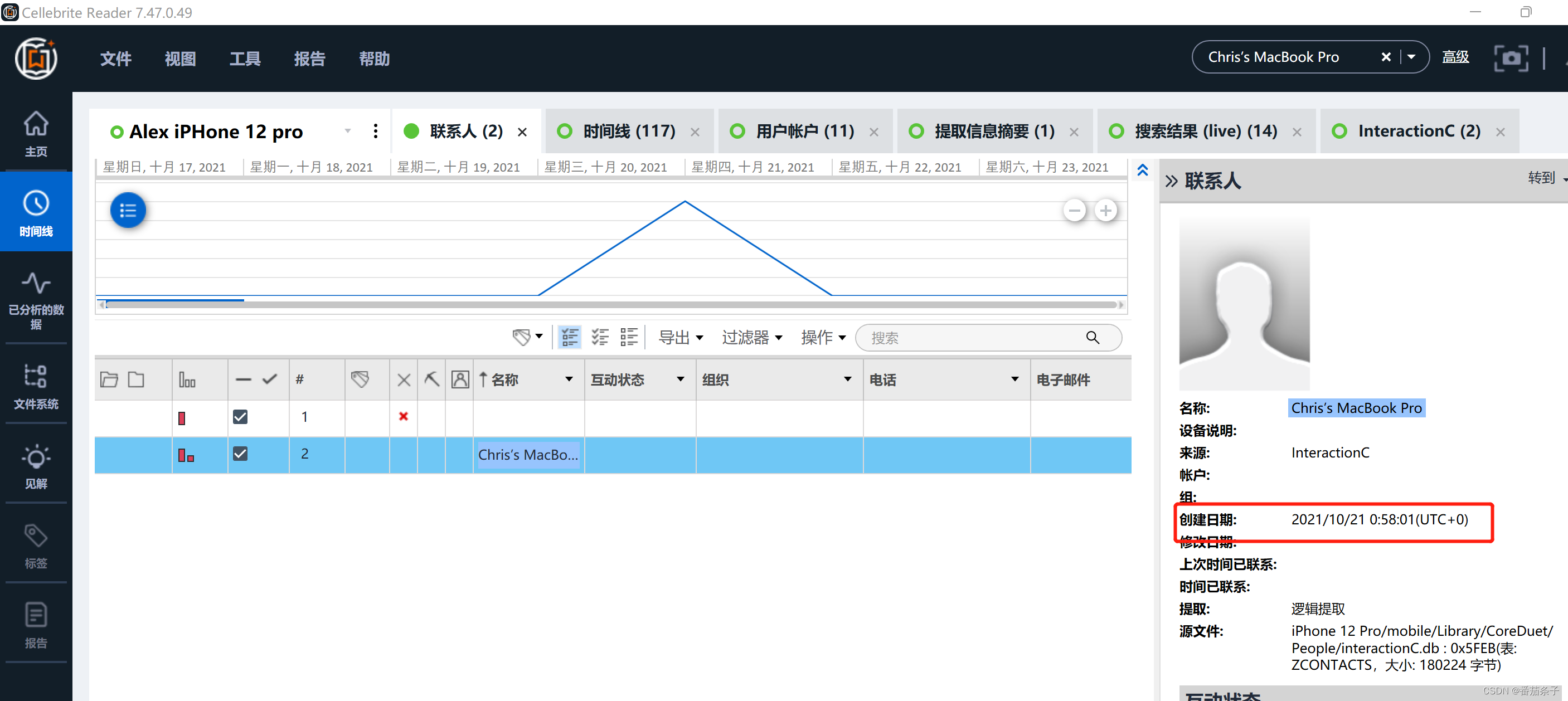Select the detailed list view icon
1568x701 pixels.
tap(570, 337)
